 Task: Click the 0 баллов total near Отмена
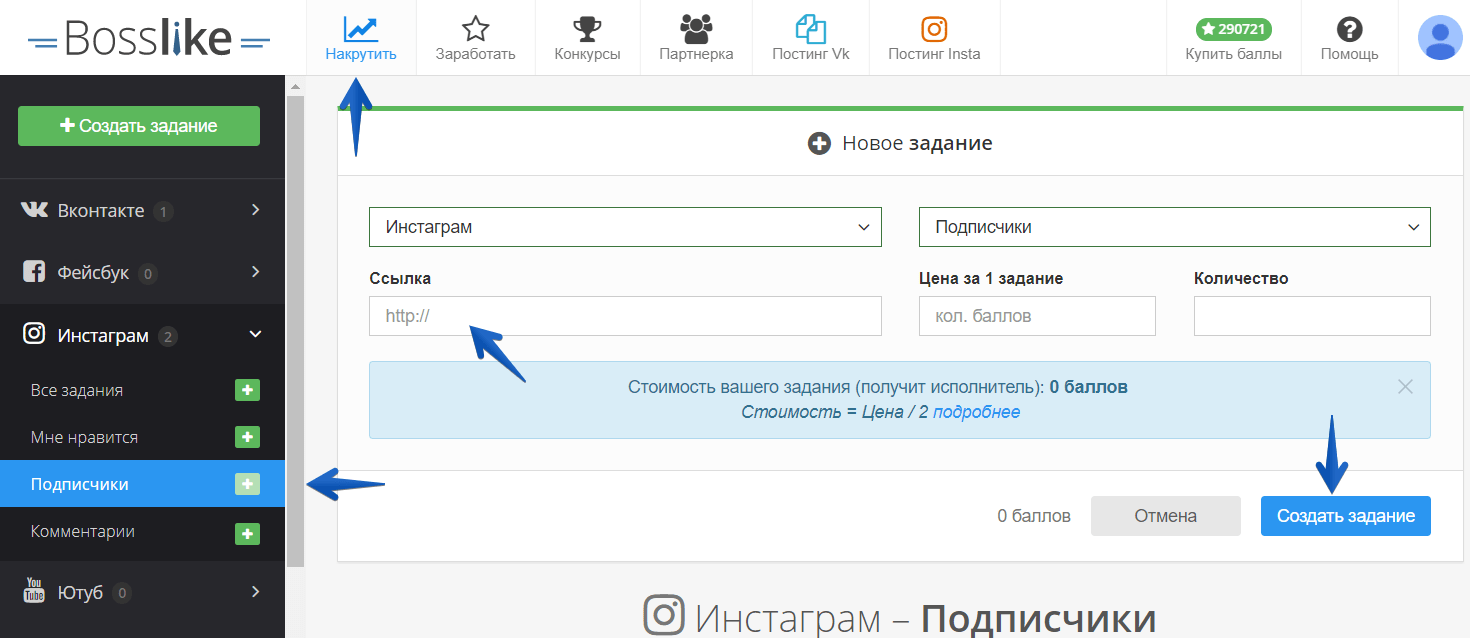[x=1034, y=516]
